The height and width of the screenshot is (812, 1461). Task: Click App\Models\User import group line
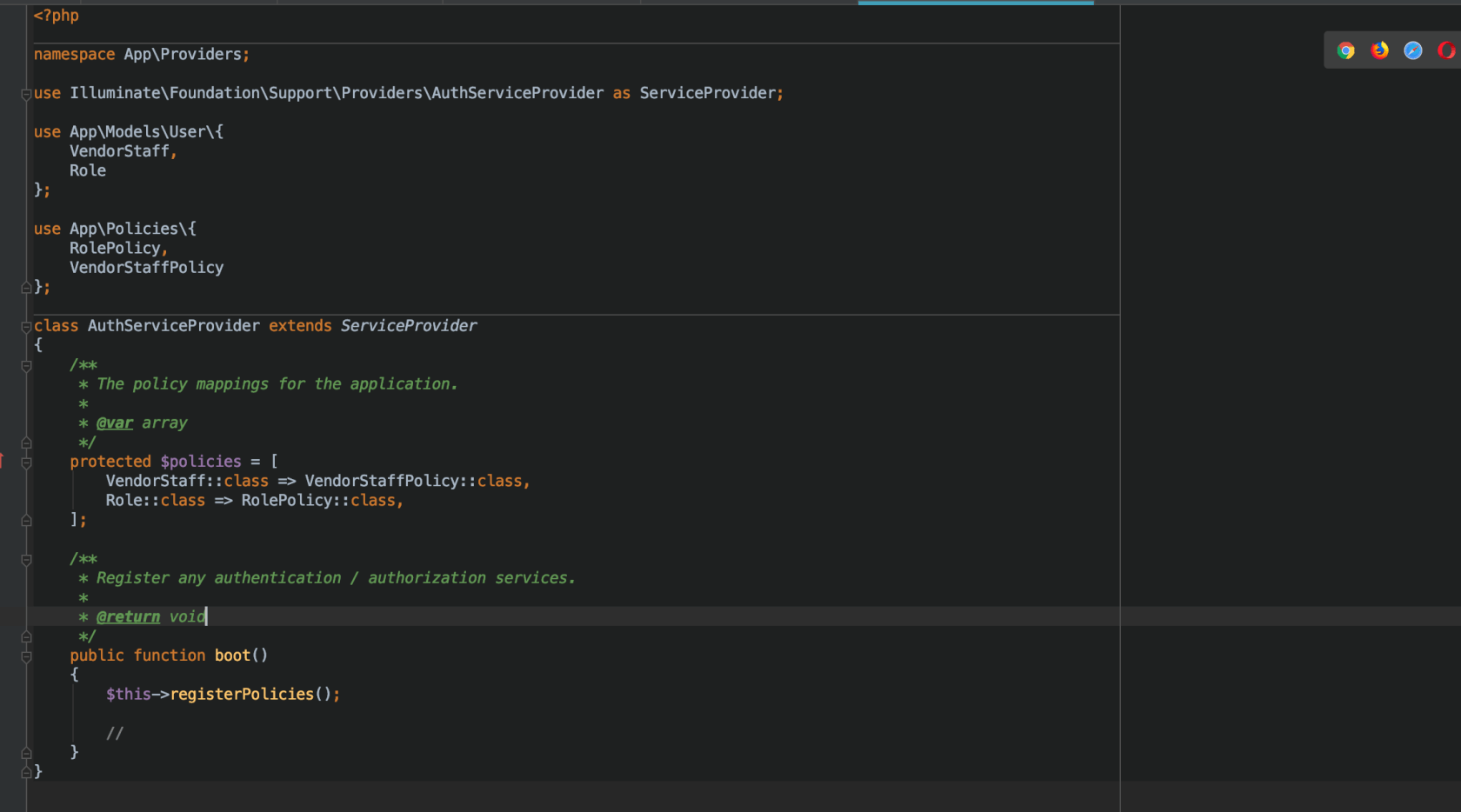click(129, 132)
